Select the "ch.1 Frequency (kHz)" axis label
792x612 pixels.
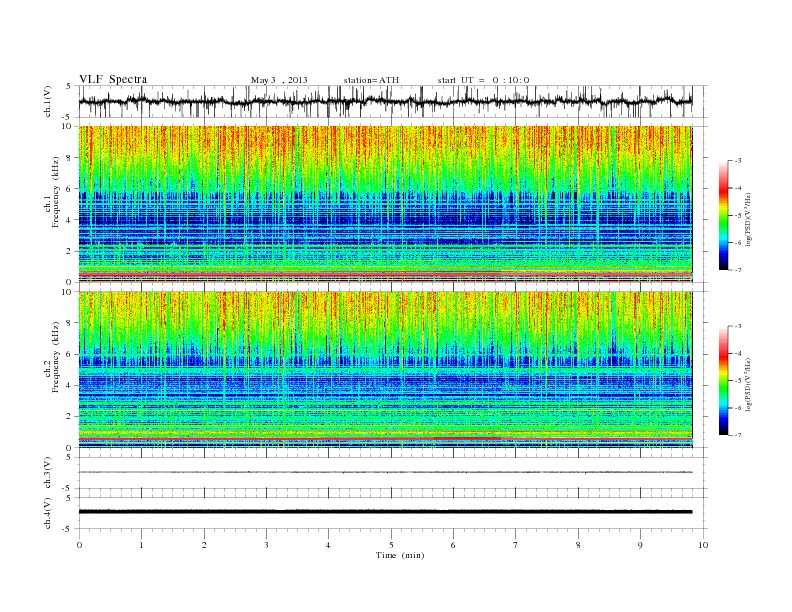pyautogui.click(x=52, y=192)
